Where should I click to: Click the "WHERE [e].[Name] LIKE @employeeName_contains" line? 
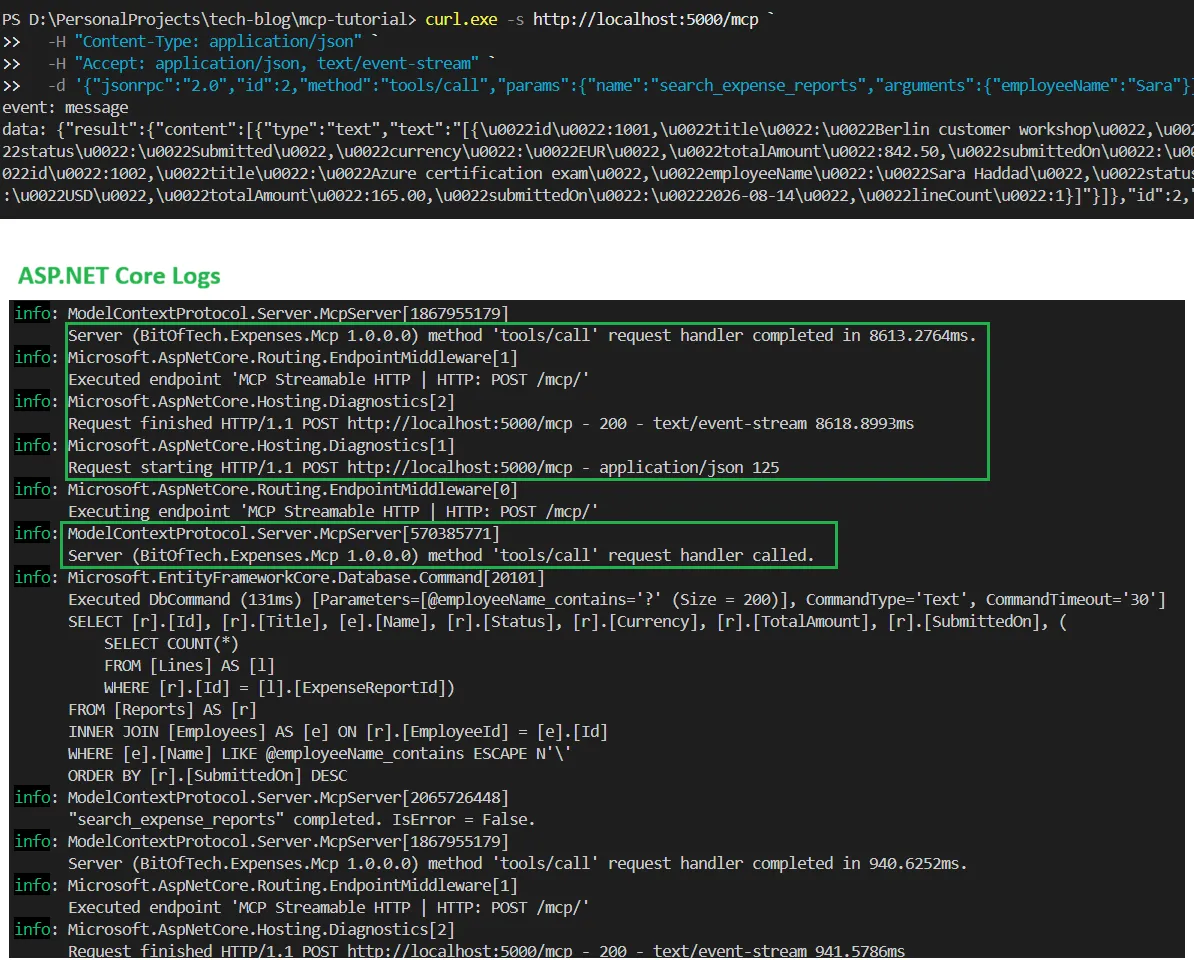pos(320,754)
